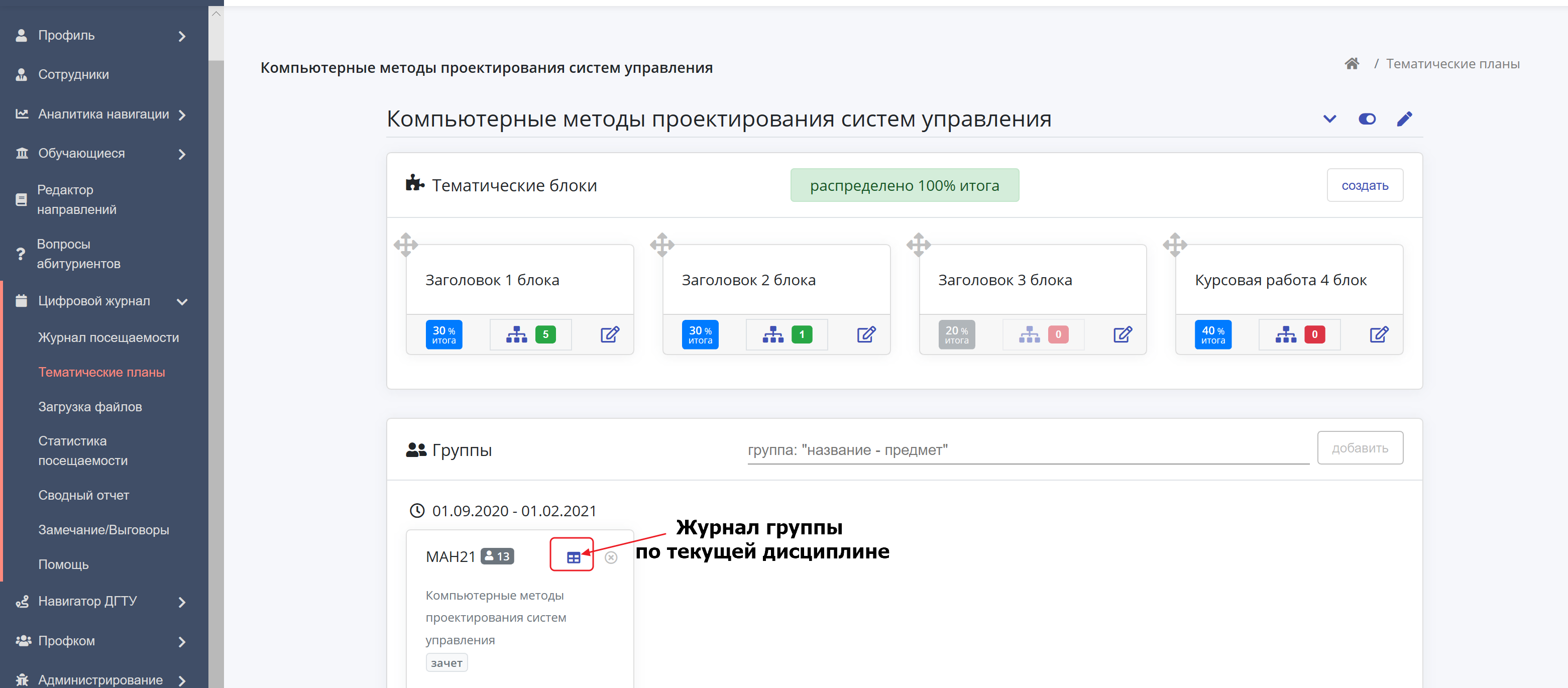This screenshot has width=1568, height=688.
Task: Remove МАН21 group with circled X
Action: coord(611,557)
